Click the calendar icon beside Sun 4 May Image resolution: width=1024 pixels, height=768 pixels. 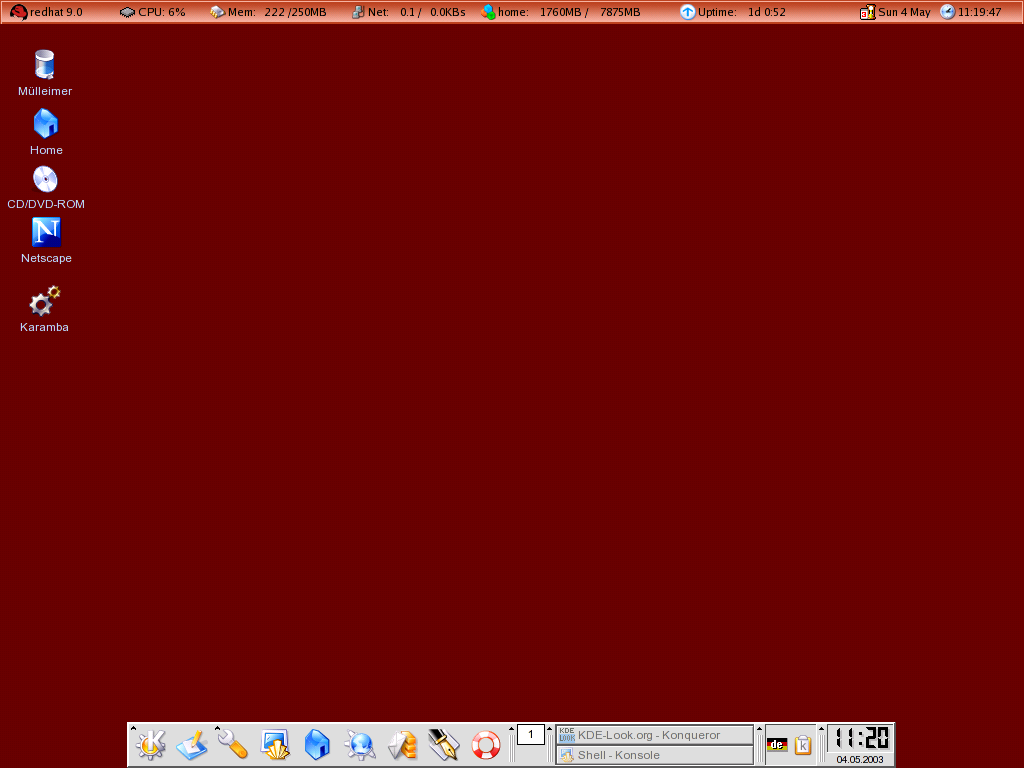pos(868,12)
